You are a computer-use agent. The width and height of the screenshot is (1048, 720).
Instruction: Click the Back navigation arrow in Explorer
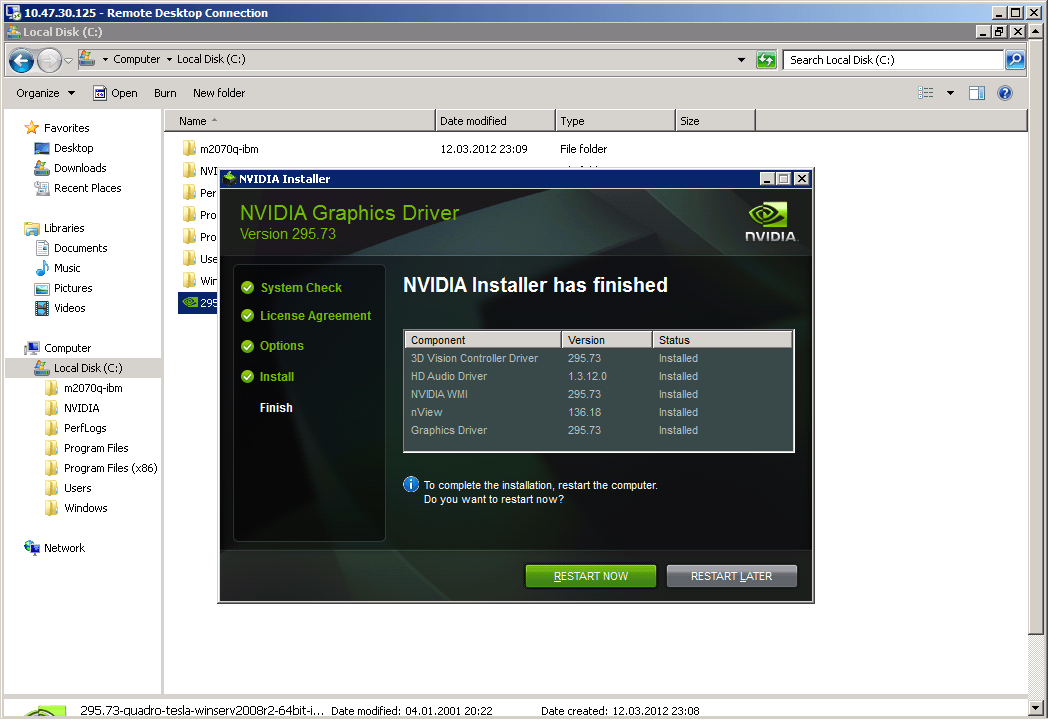[21, 60]
